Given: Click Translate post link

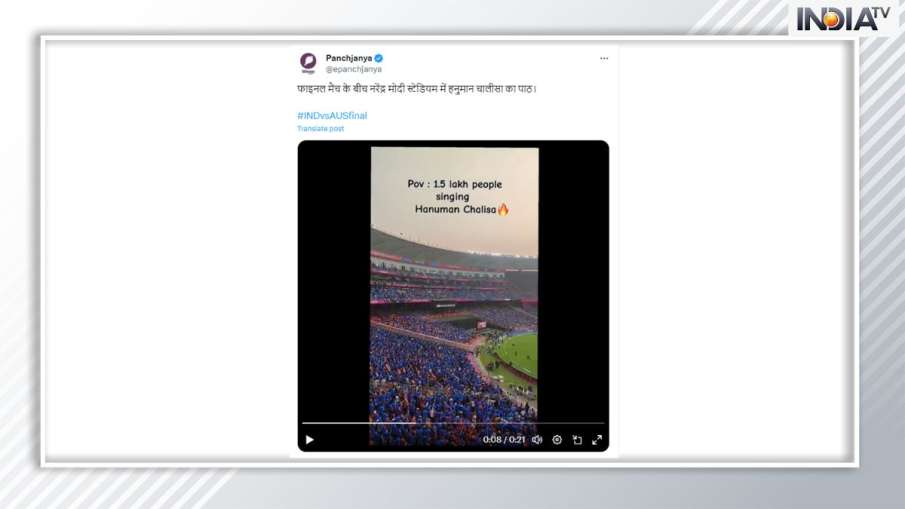Looking at the screenshot, I should [320, 129].
